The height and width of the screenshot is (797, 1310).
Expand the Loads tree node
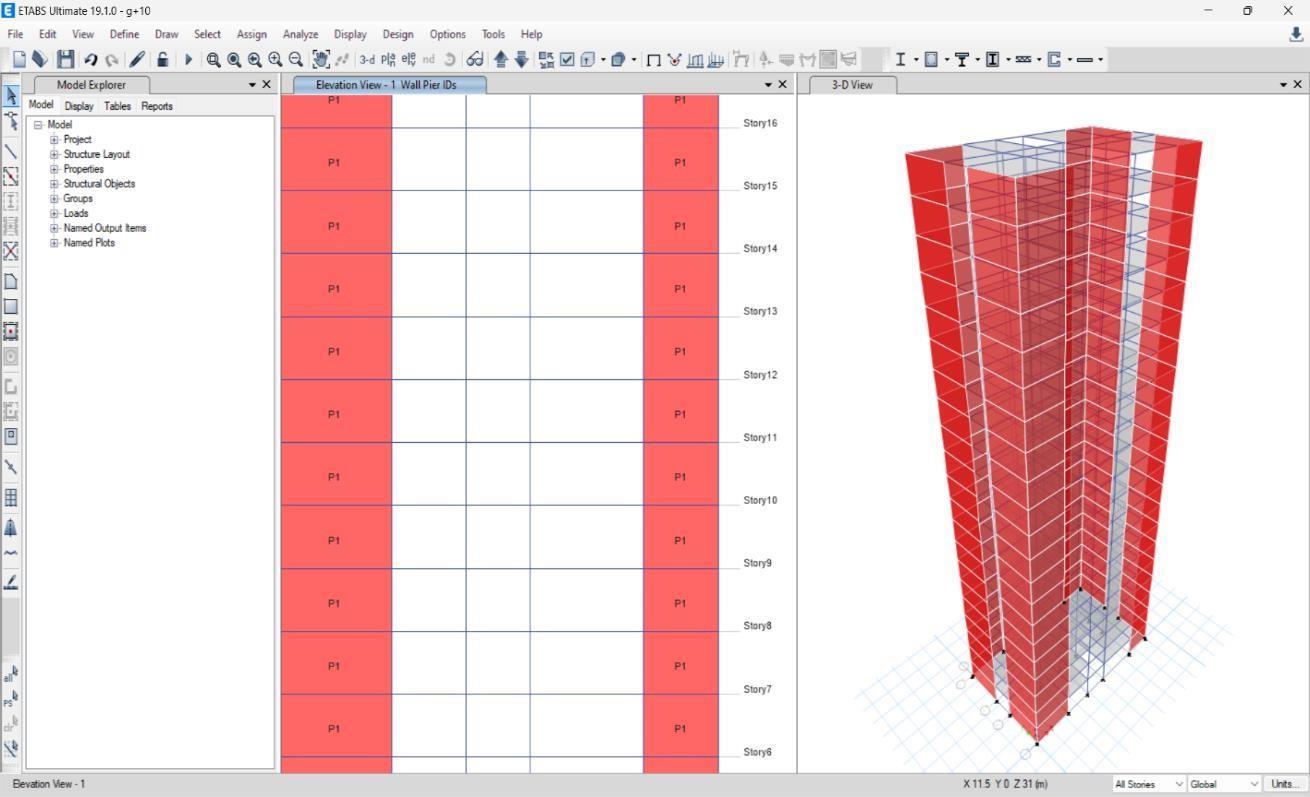point(55,213)
